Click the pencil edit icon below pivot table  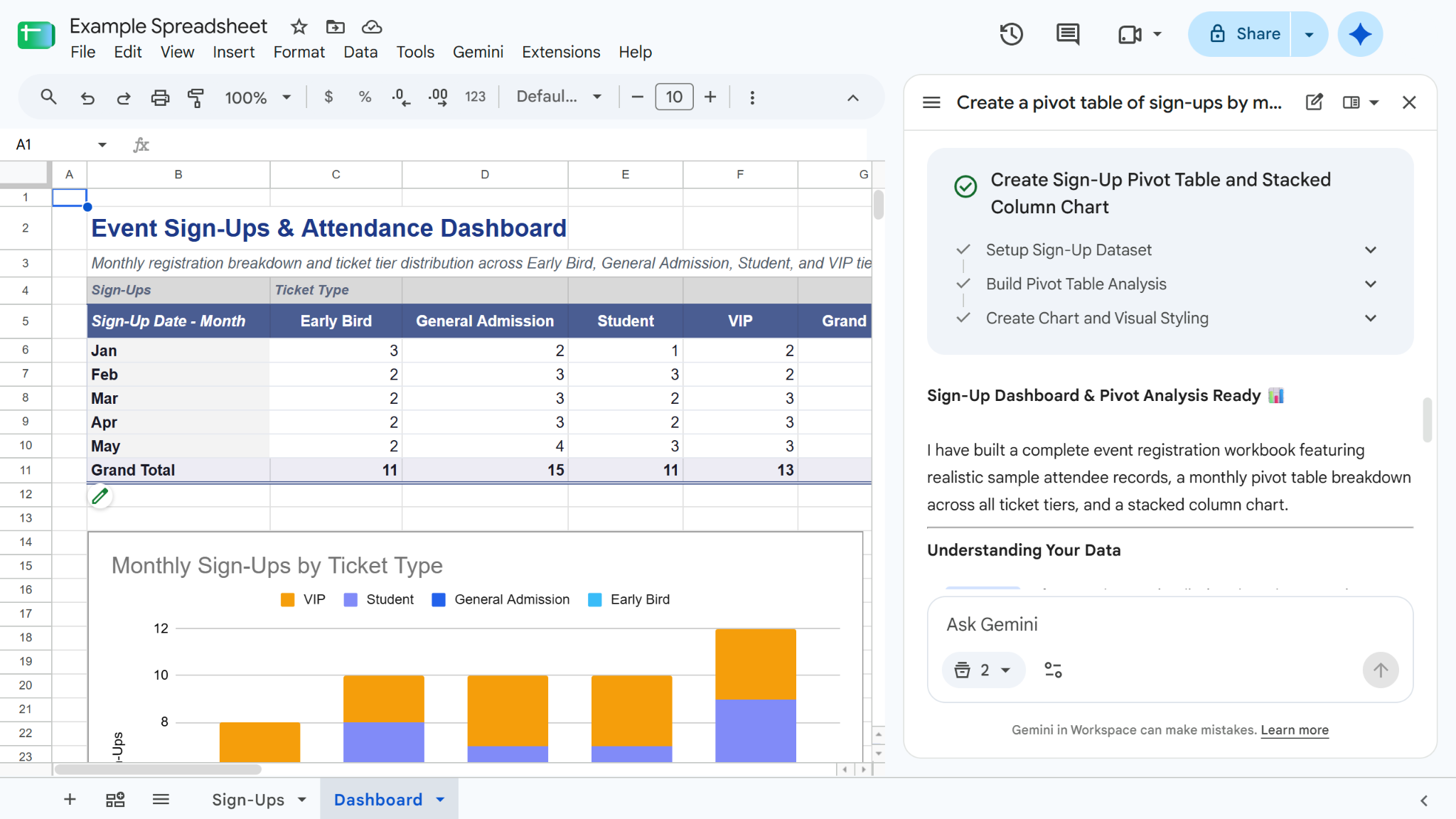pos(100,496)
